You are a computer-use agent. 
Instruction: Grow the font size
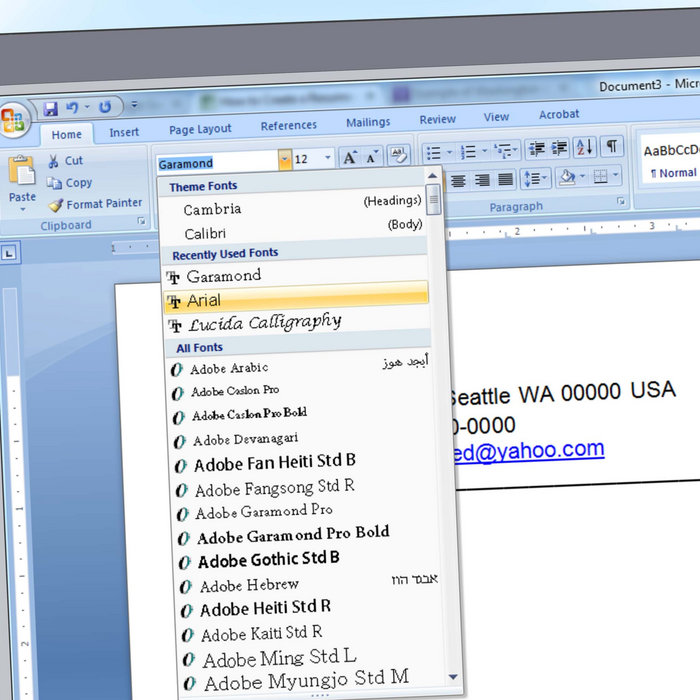pyautogui.click(x=350, y=157)
